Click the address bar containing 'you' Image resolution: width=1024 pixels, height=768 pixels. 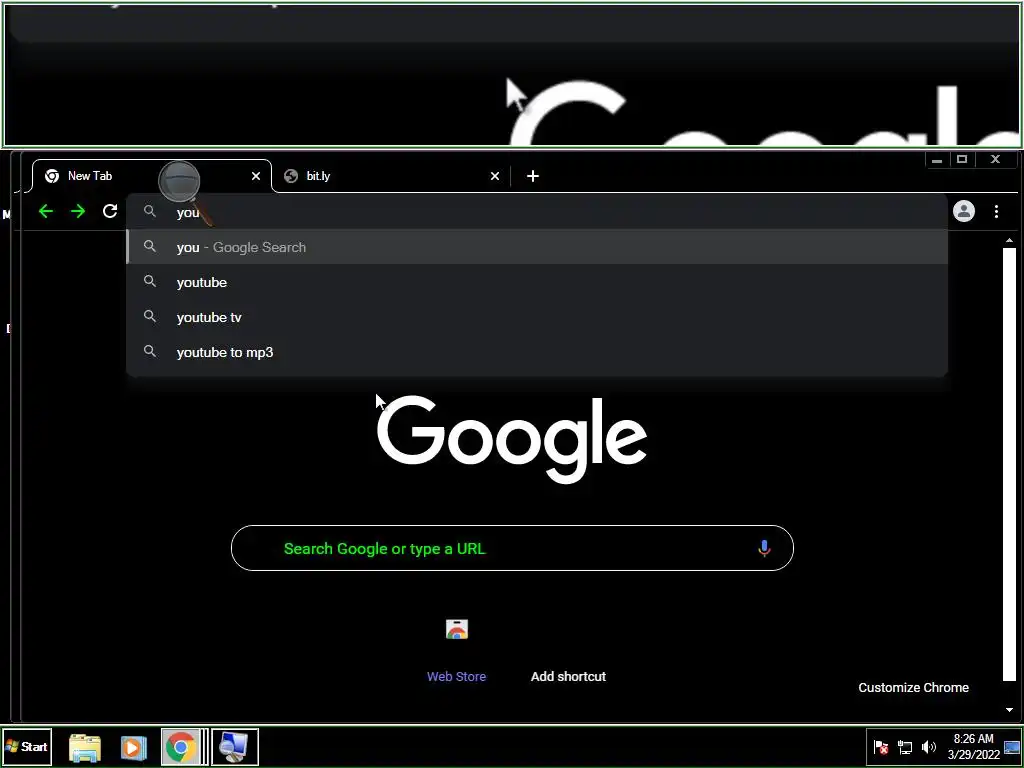point(537,212)
